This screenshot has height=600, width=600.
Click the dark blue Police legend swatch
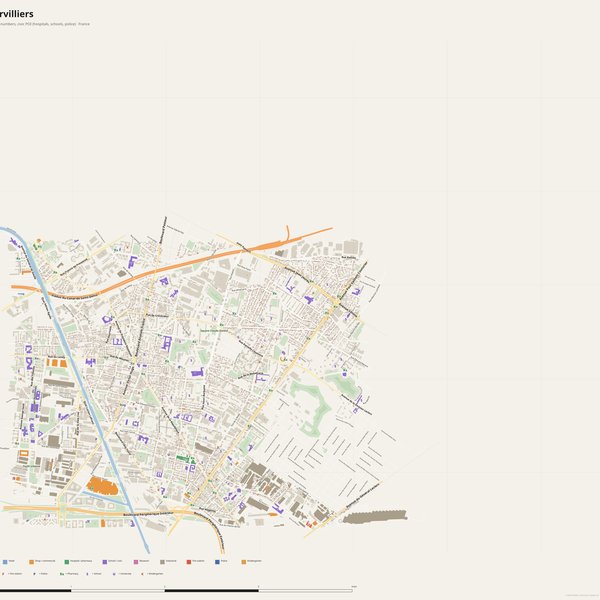pos(217,562)
